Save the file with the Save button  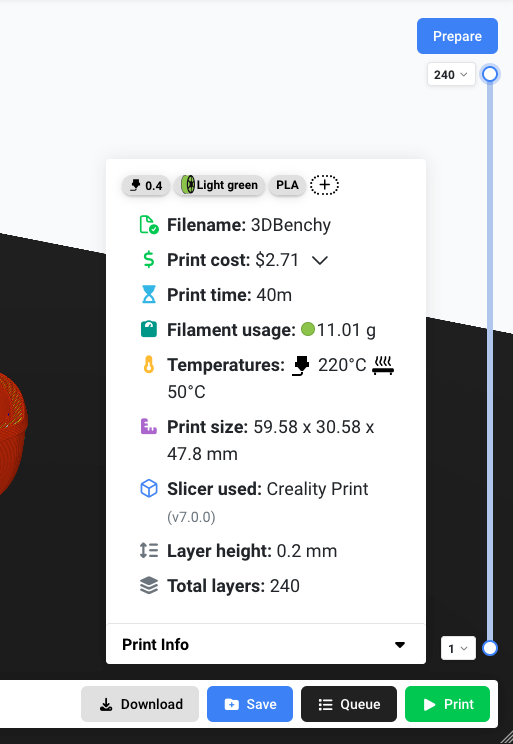coord(250,704)
